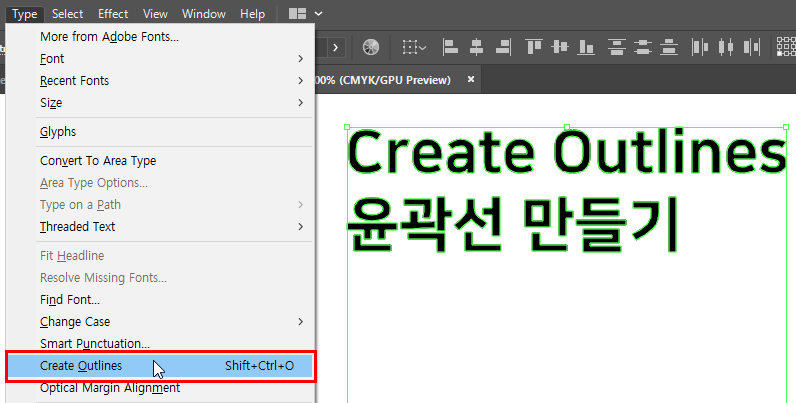Expand the Recent Fonts submenu
This screenshot has width=796, height=403.
pyautogui.click(x=170, y=81)
